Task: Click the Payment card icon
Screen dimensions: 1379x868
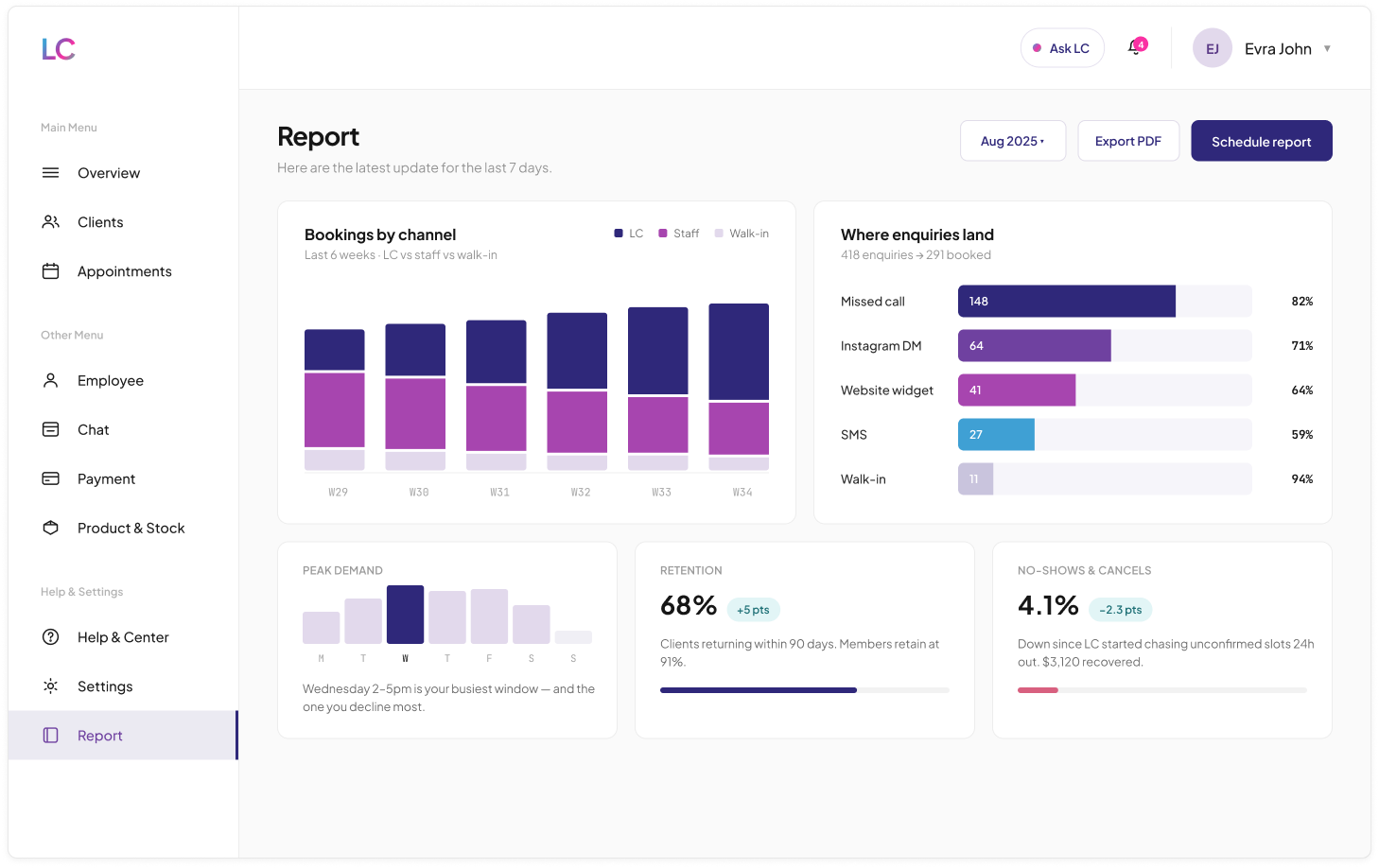Action: pyautogui.click(x=51, y=478)
